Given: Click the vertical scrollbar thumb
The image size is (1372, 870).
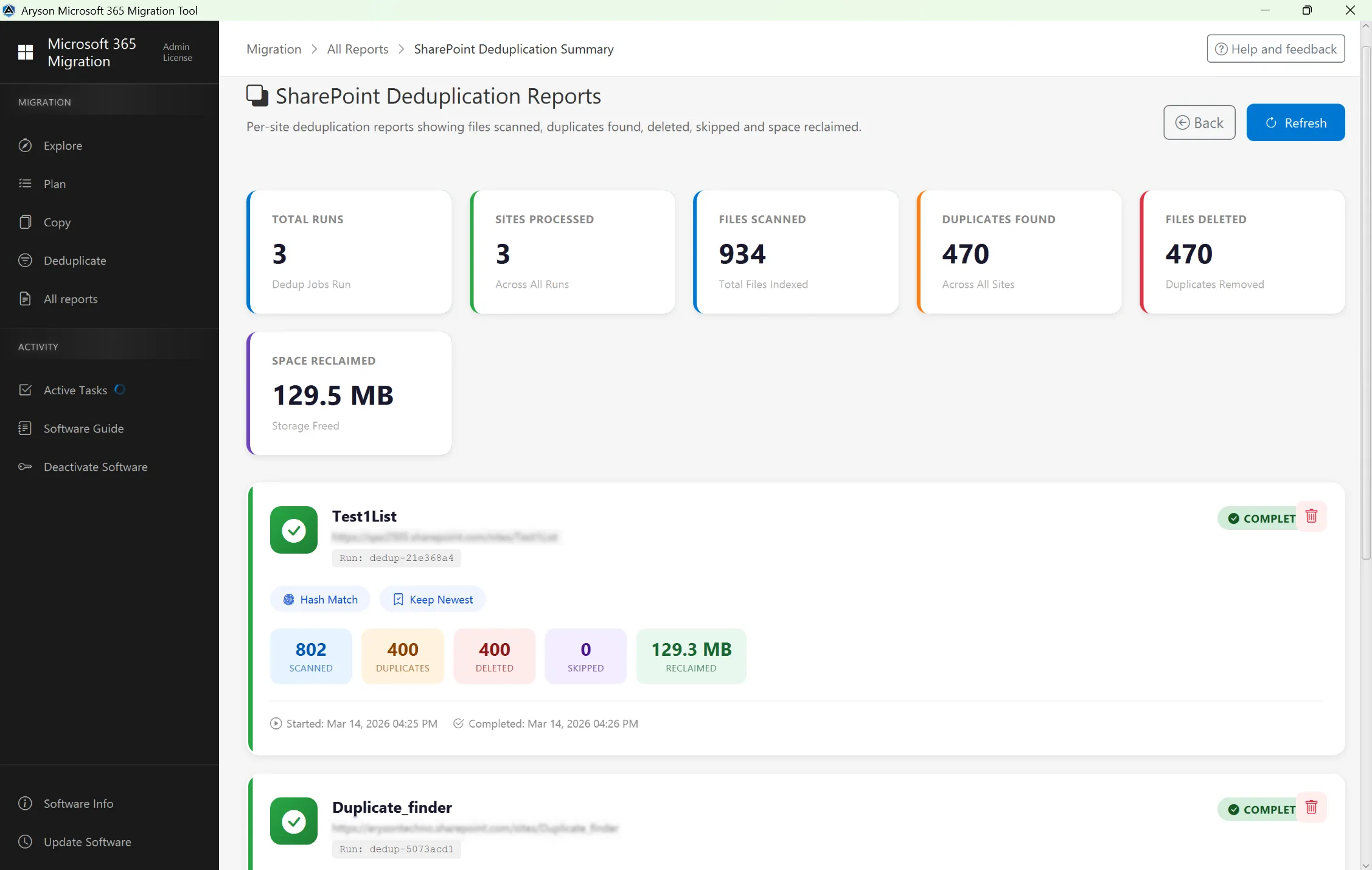Looking at the screenshot, I should [x=1365, y=304].
